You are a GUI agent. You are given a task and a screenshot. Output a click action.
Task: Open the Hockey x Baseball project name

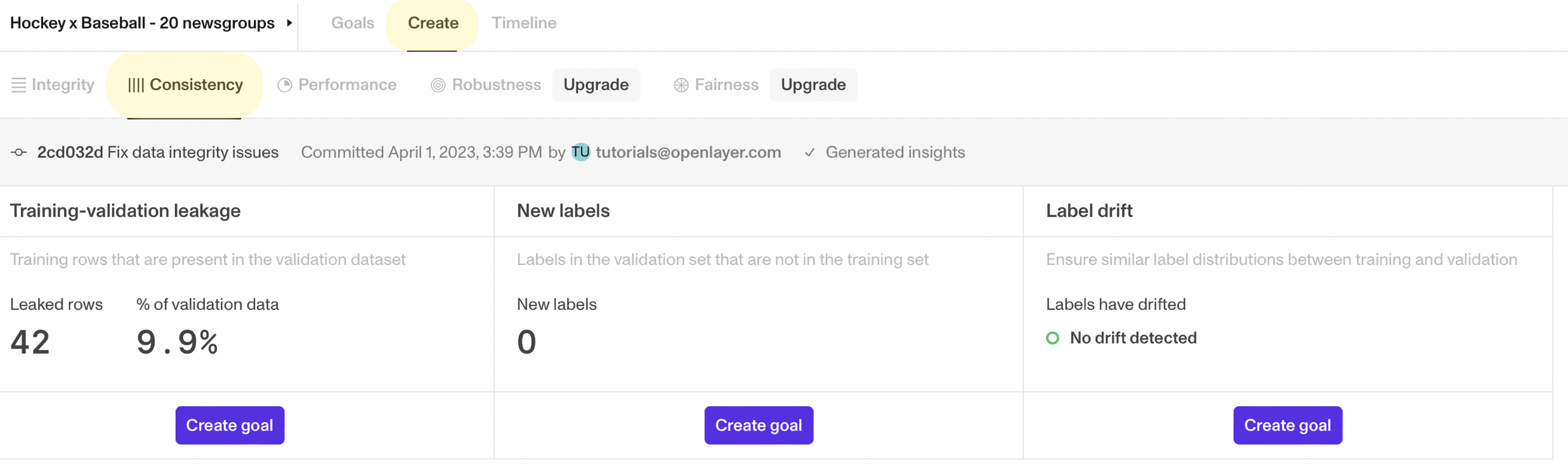pyautogui.click(x=142, y=23)
